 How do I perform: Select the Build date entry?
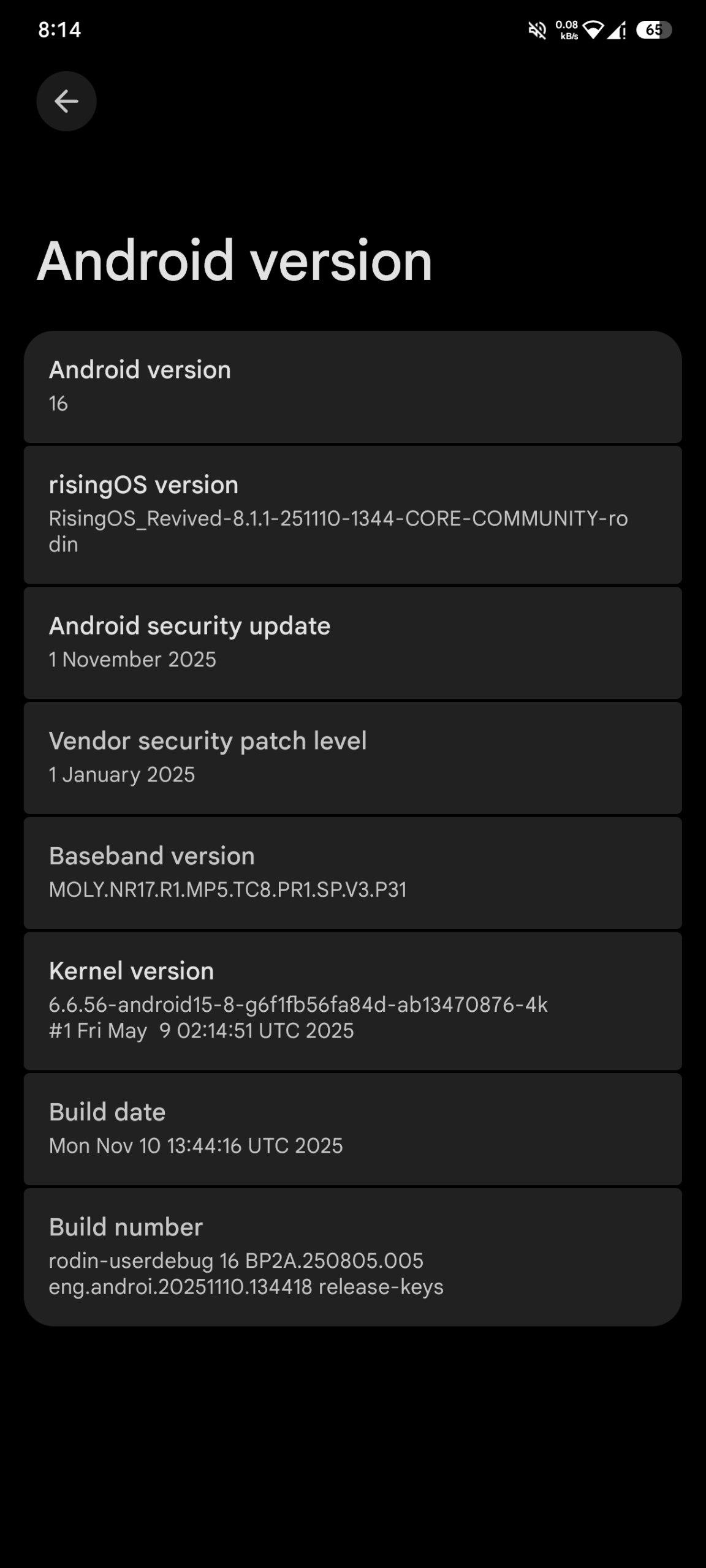(x=352, y=1129)
